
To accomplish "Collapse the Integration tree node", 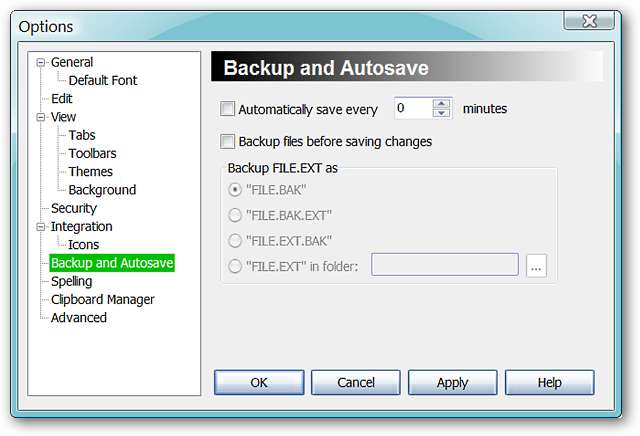I will coord(41,227).
